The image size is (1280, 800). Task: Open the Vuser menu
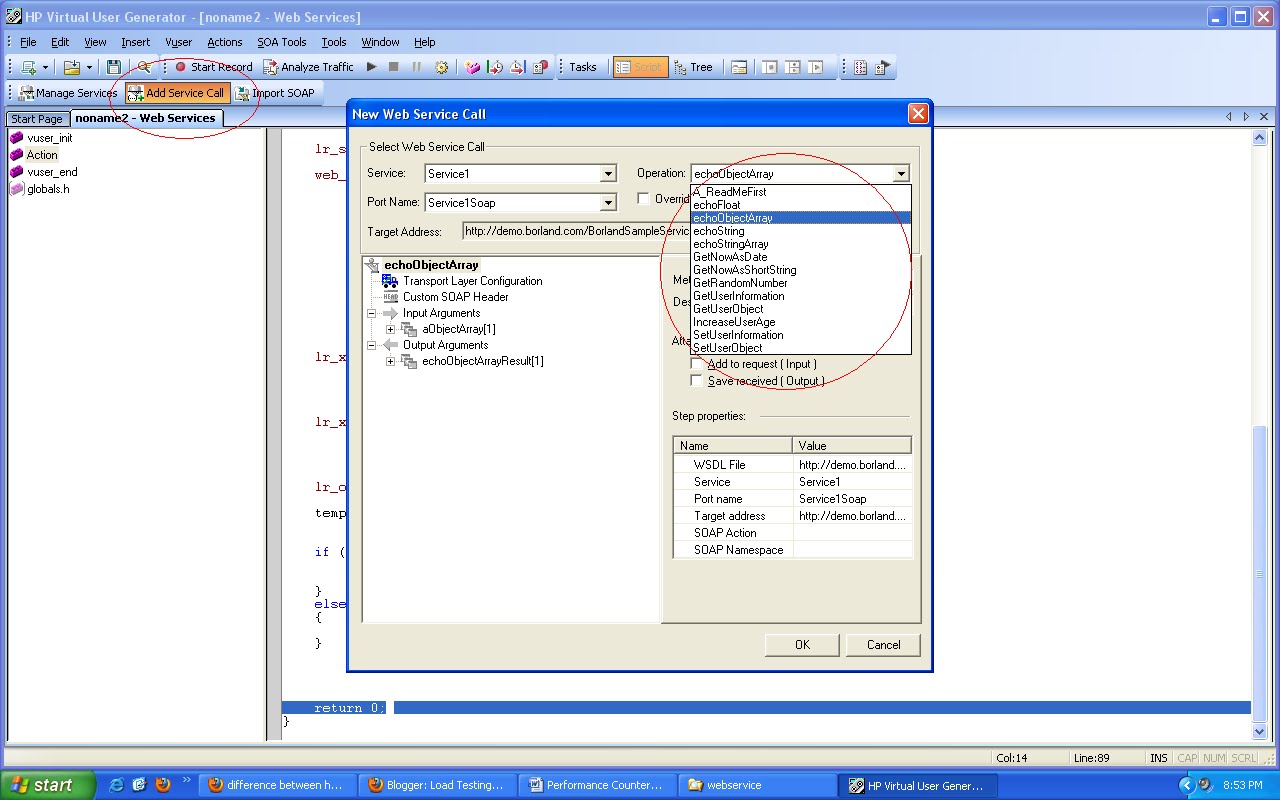click(x=179, y=42)
